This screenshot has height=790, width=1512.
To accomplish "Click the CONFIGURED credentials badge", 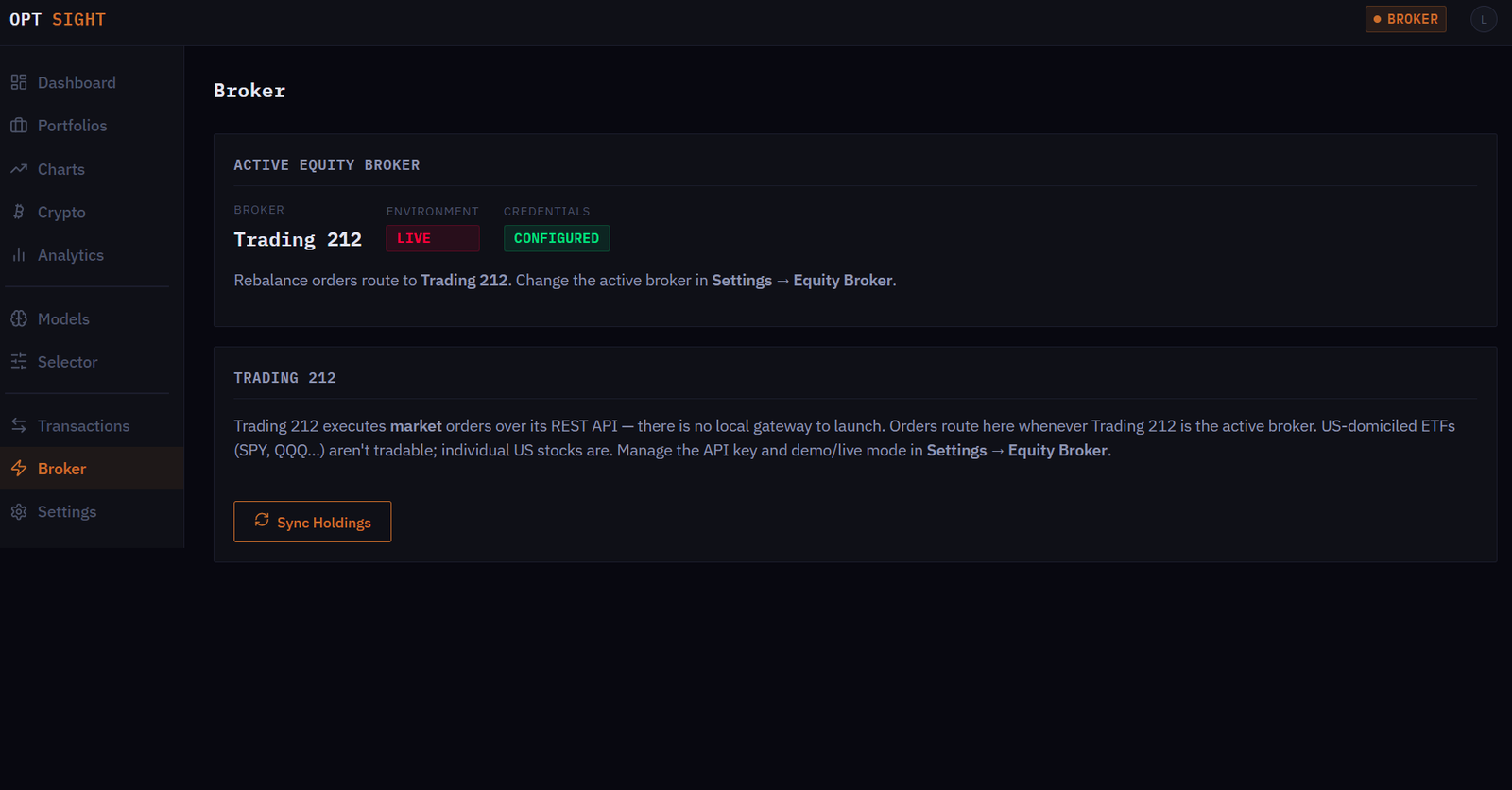I will pyautogui.click(x=557, y=238).
